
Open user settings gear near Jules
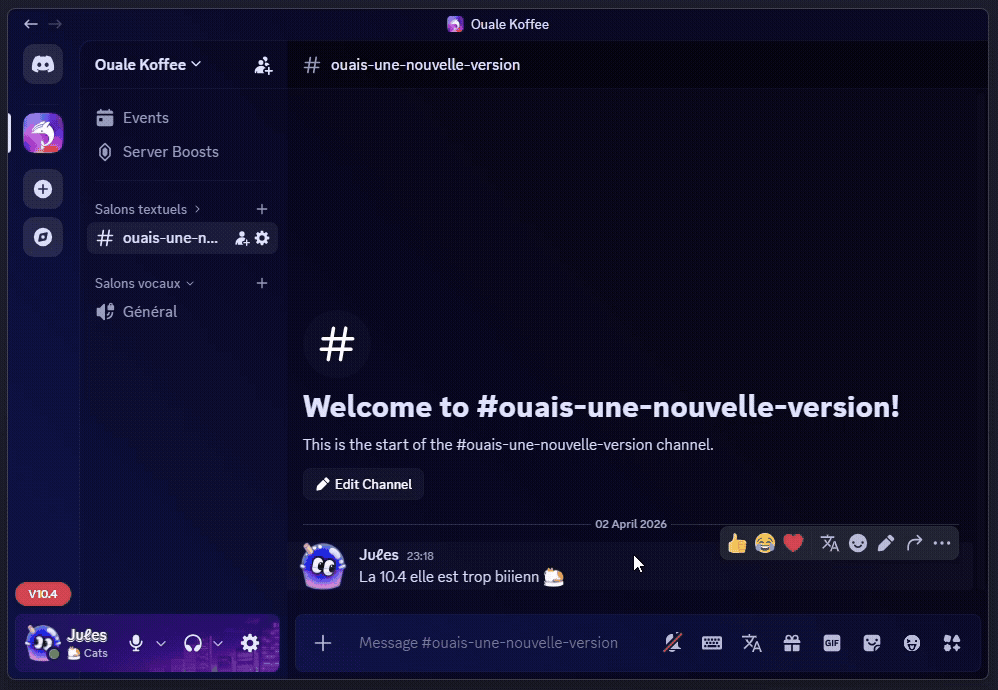(250, 643)
